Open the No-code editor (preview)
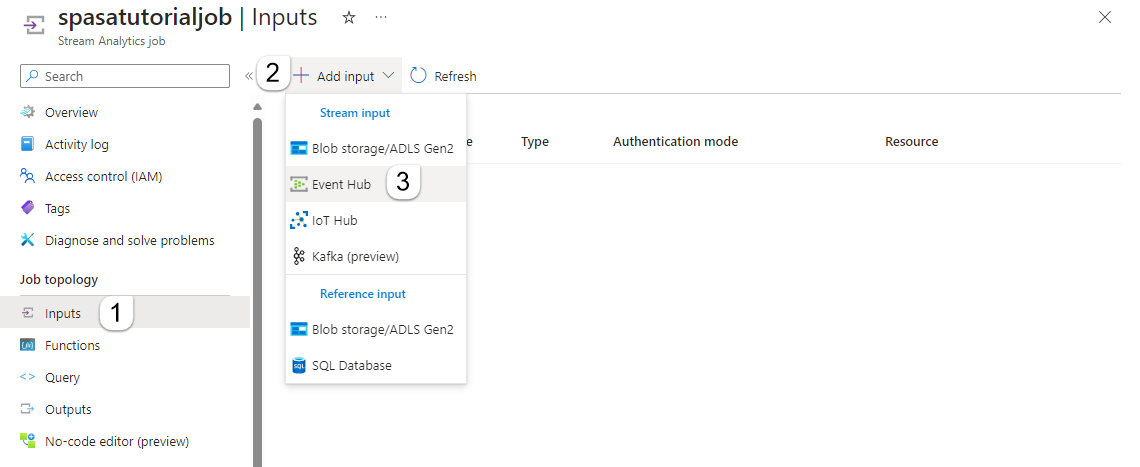 pyautogui.click(x=116, y=441)
